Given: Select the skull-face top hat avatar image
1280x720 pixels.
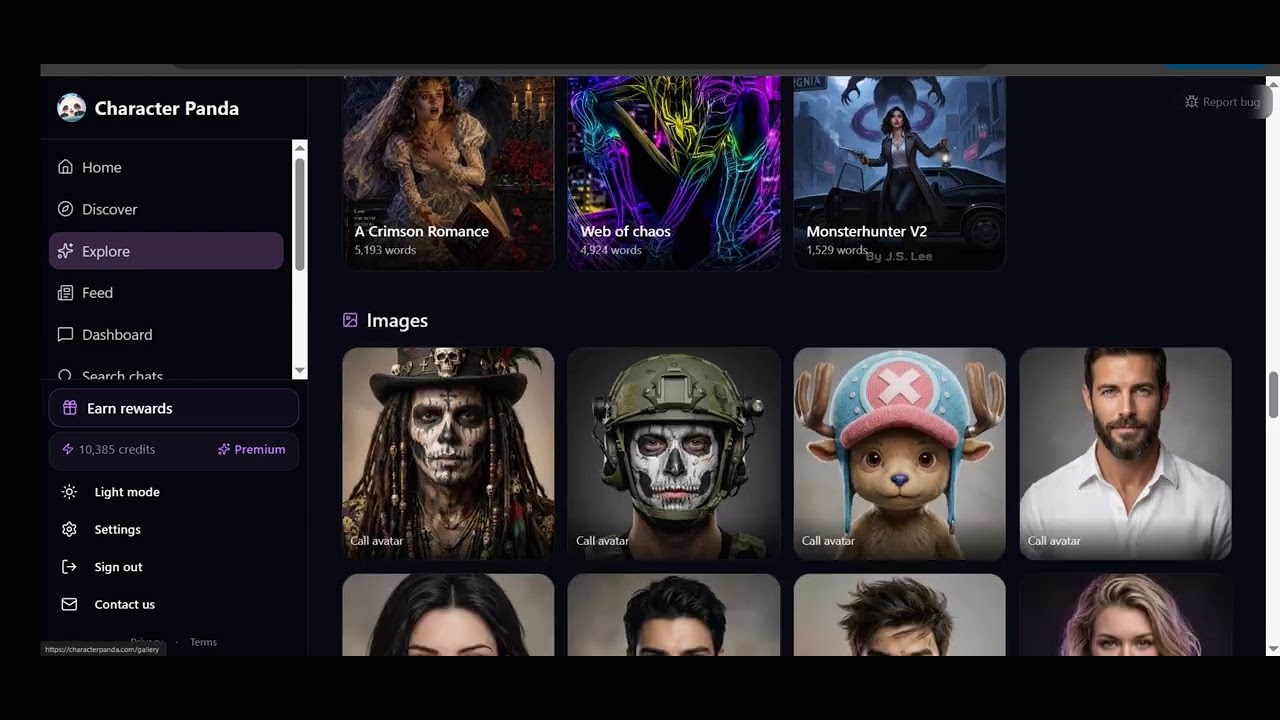Looking at the screenshot, I should point(448,454).
